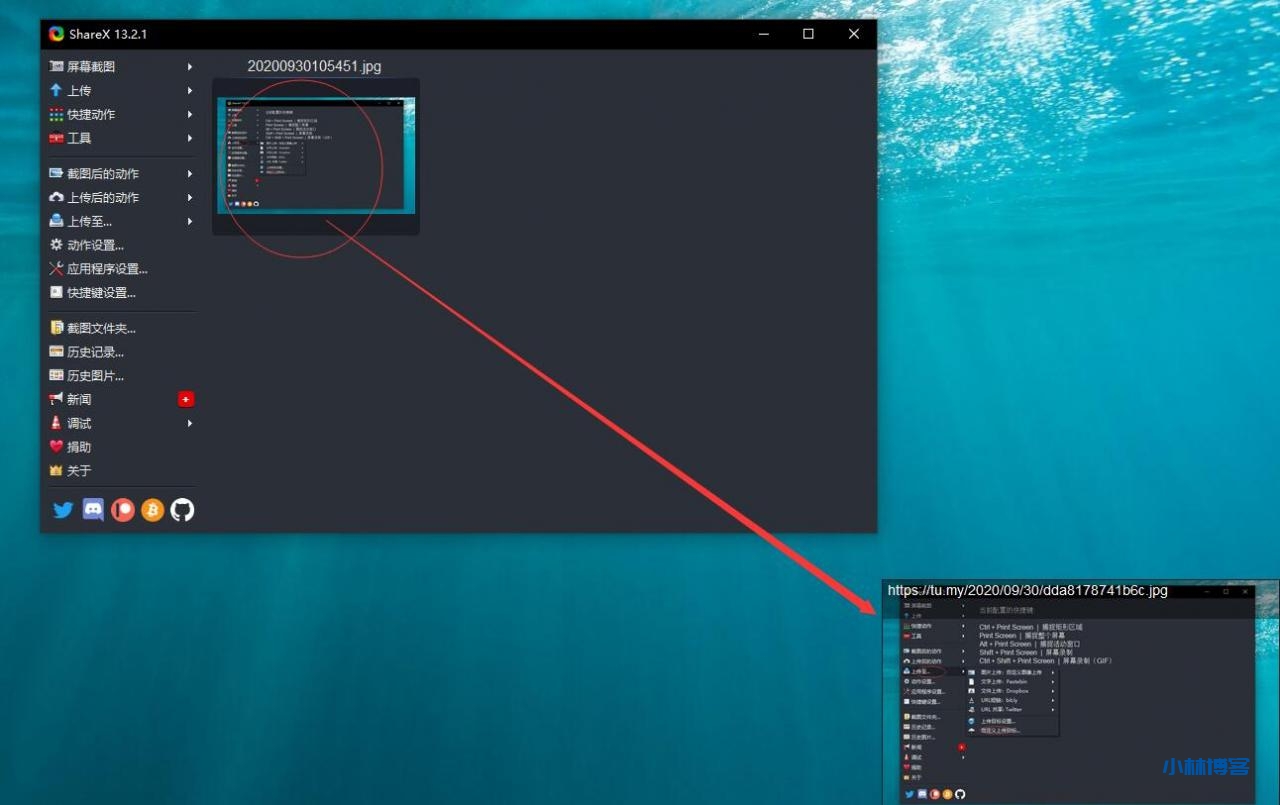Open the GitHub icon link

182,510
